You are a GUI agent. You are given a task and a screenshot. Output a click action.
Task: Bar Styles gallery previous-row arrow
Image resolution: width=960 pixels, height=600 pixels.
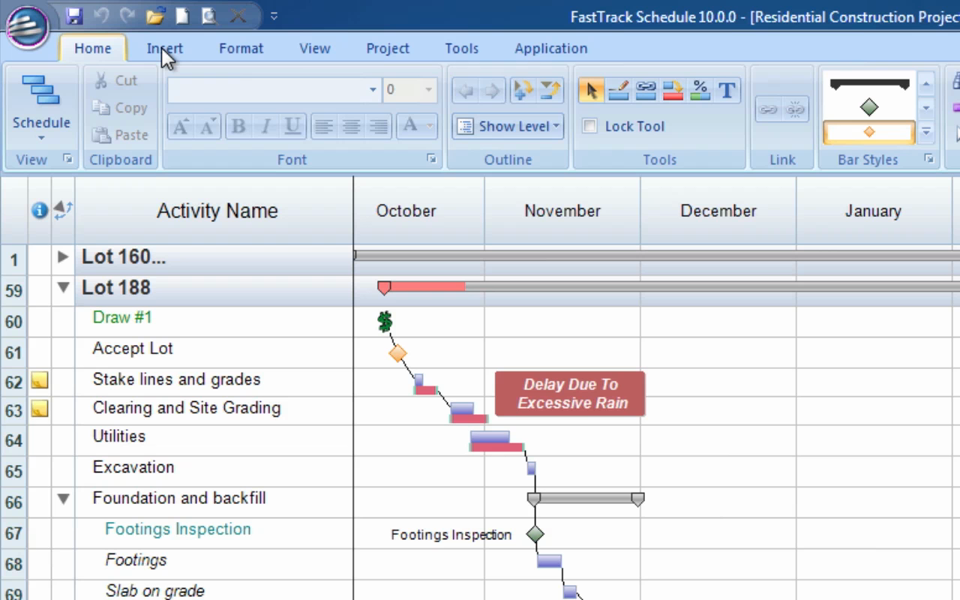(x=926, y=84)
